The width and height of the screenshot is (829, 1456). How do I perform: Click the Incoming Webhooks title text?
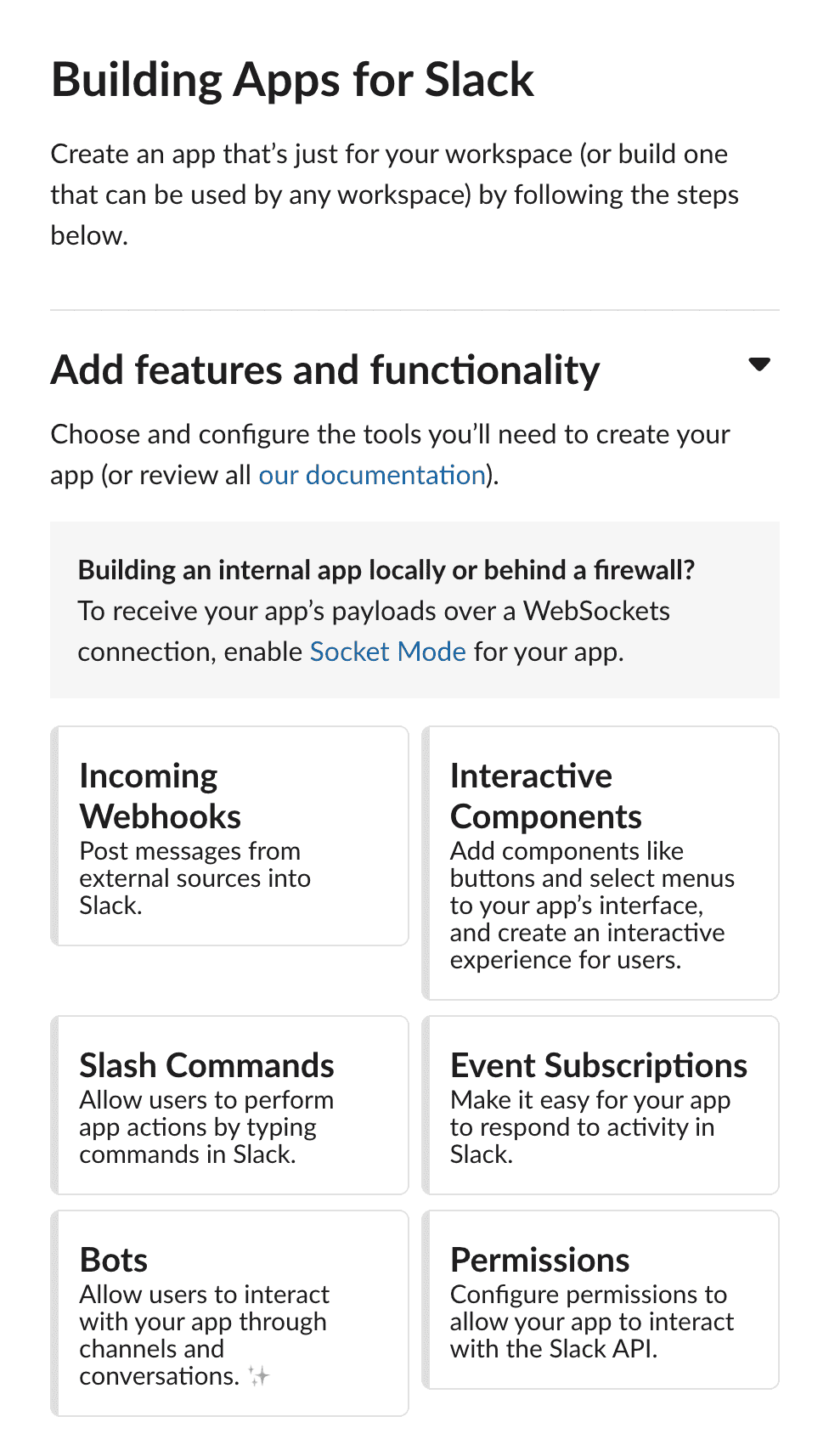click(x=161, y=796)
